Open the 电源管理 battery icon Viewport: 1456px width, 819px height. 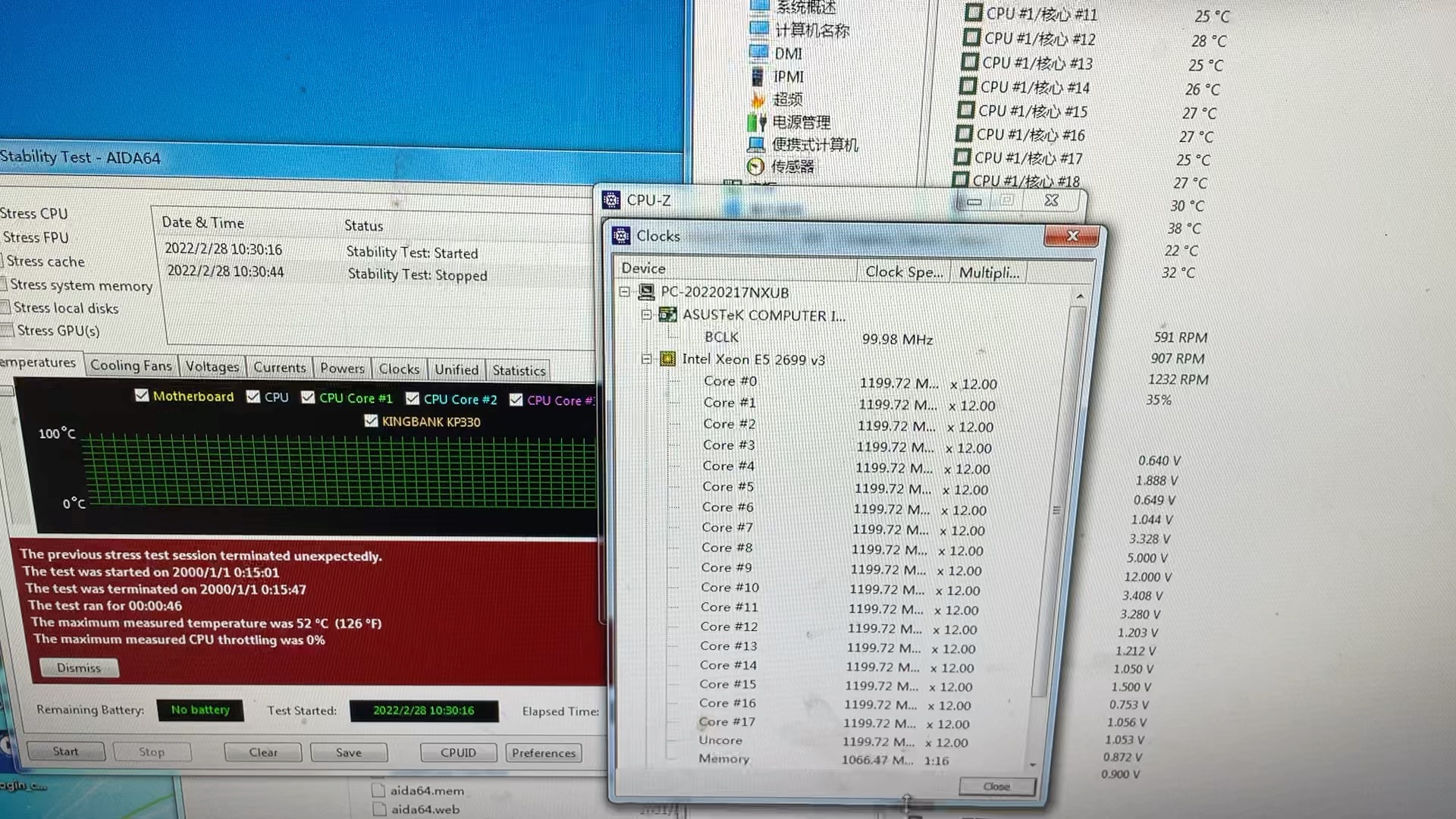757,121
